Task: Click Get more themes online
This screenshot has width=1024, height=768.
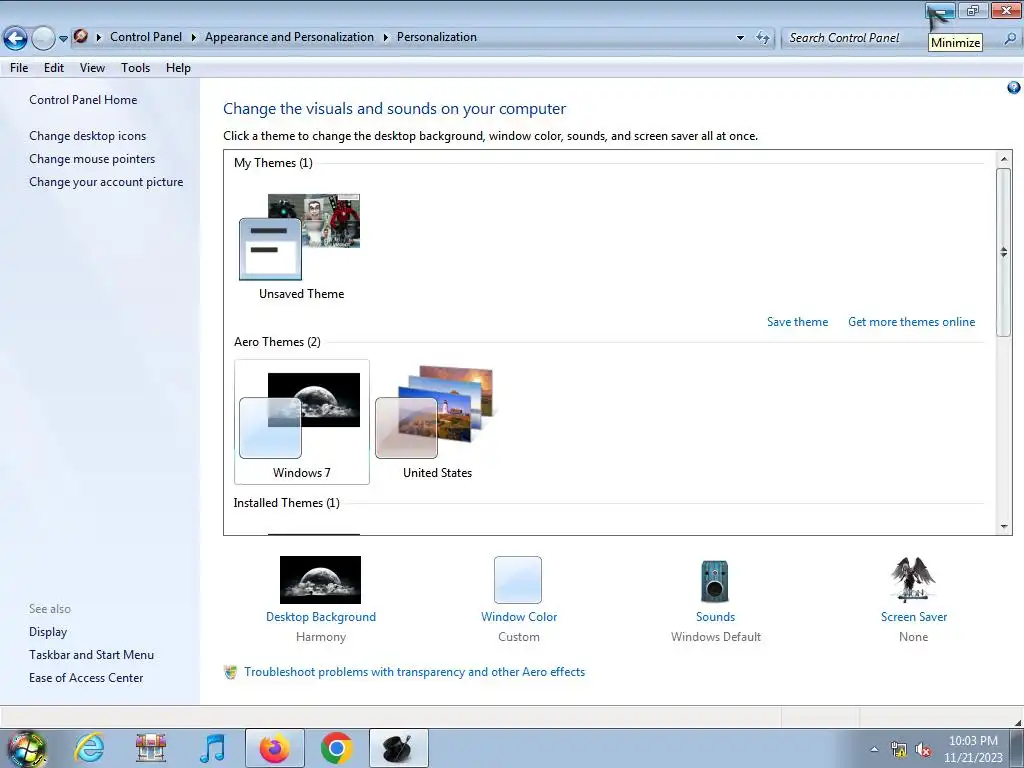Action: coord(911,322)
